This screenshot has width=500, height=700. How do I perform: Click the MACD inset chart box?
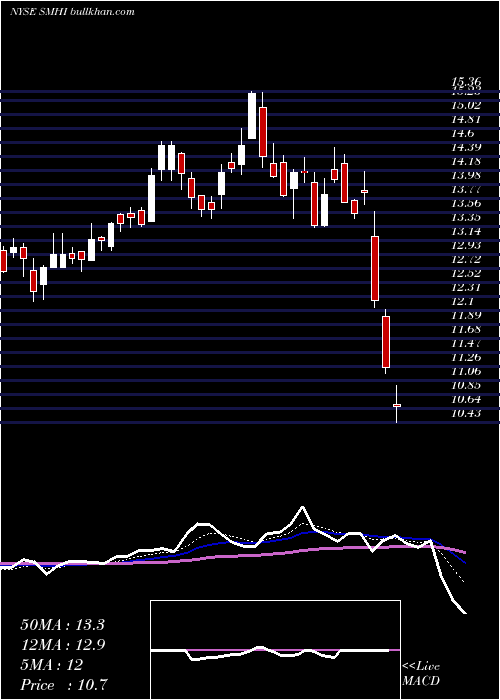275,650
